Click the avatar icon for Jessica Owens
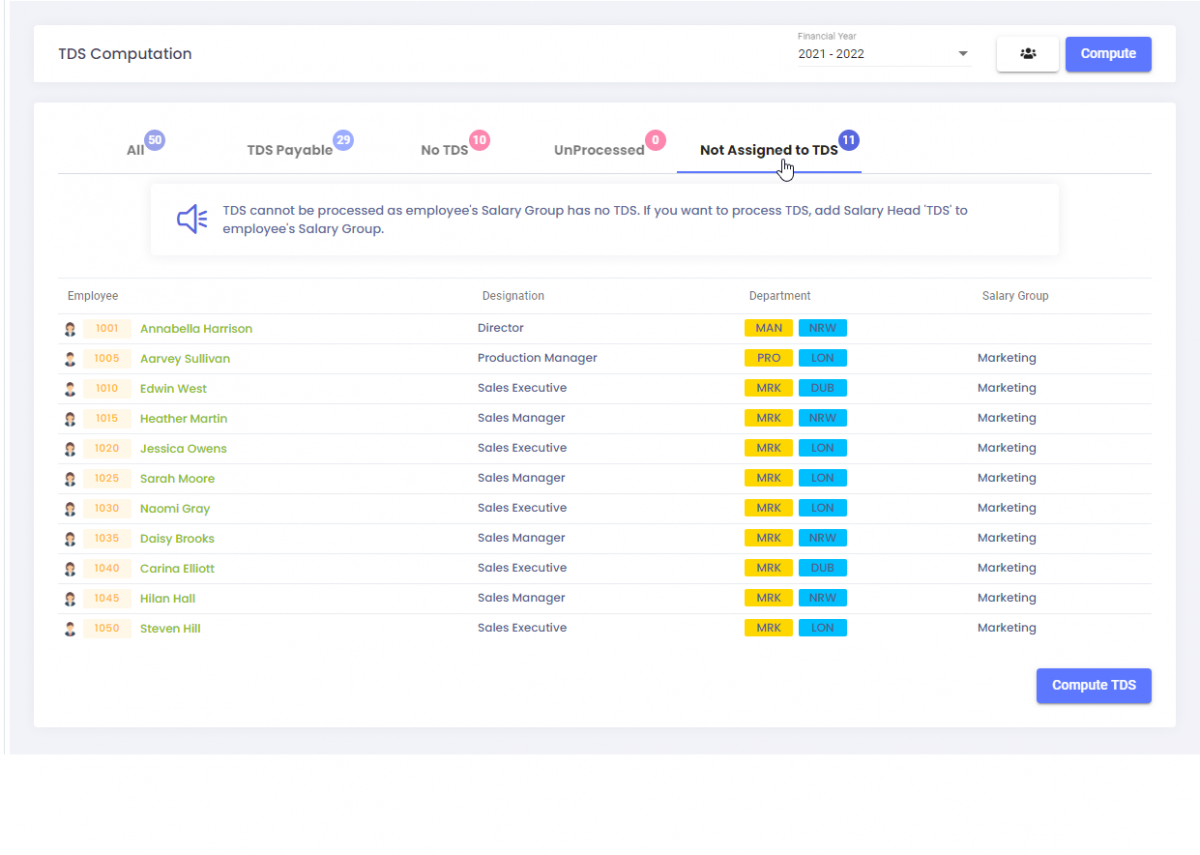The image size is (1200, 855). pyautogui.click(x=69, y=448)
